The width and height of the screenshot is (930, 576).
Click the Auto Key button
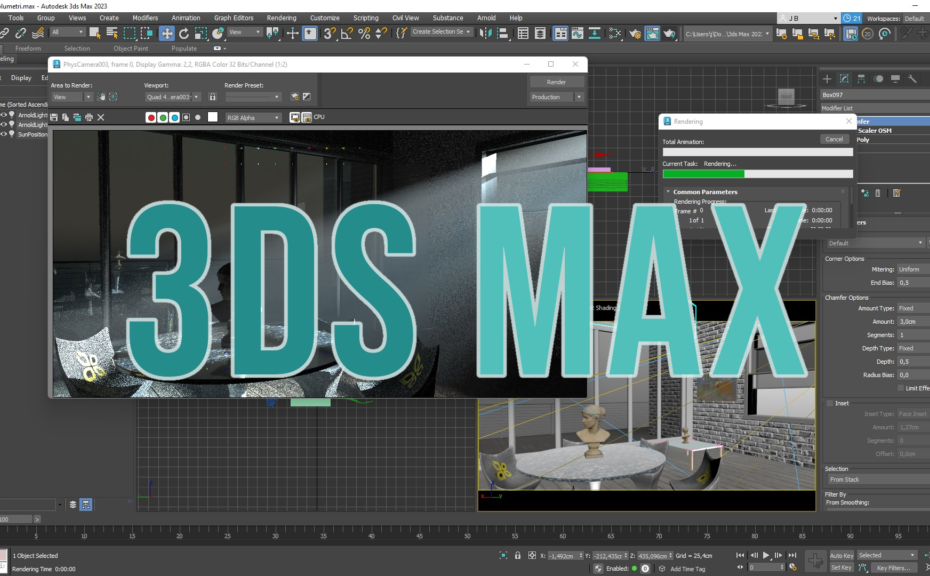(841, 556)
